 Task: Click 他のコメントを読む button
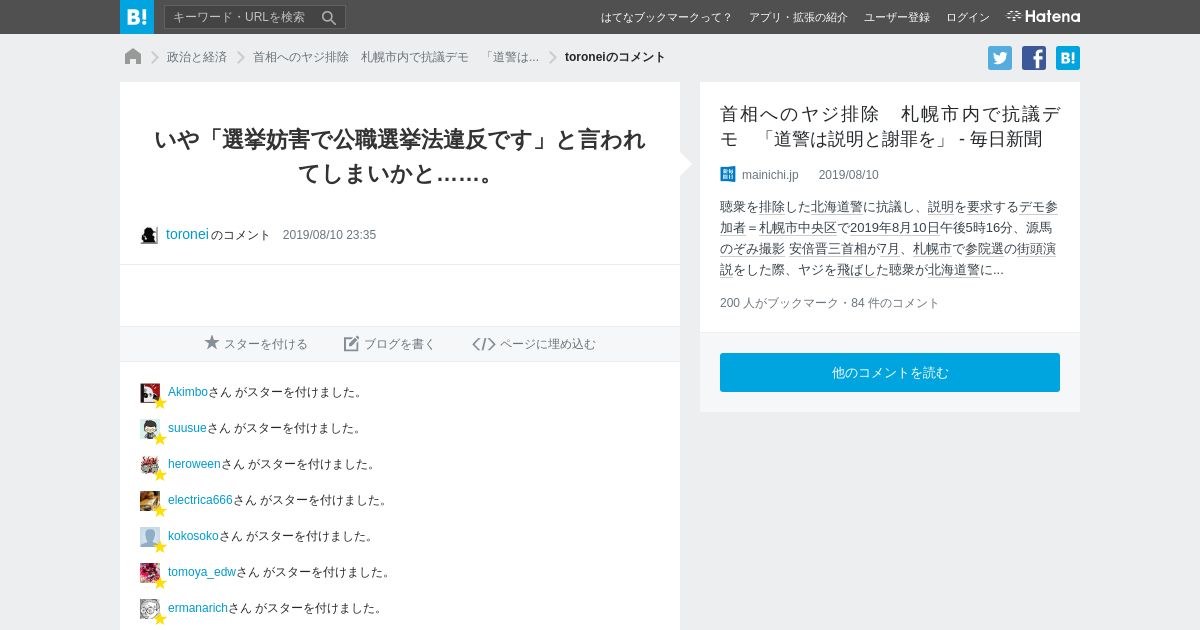[x=890, y=372]
